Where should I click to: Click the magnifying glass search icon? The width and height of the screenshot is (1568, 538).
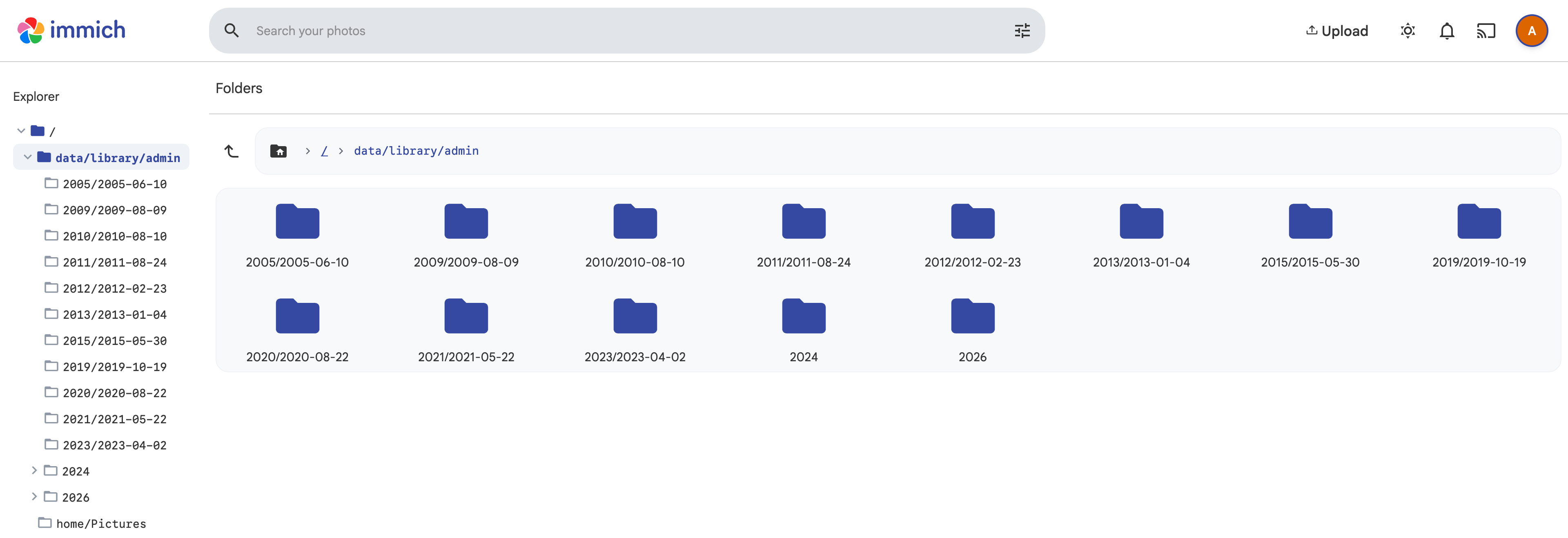[231, 30]
